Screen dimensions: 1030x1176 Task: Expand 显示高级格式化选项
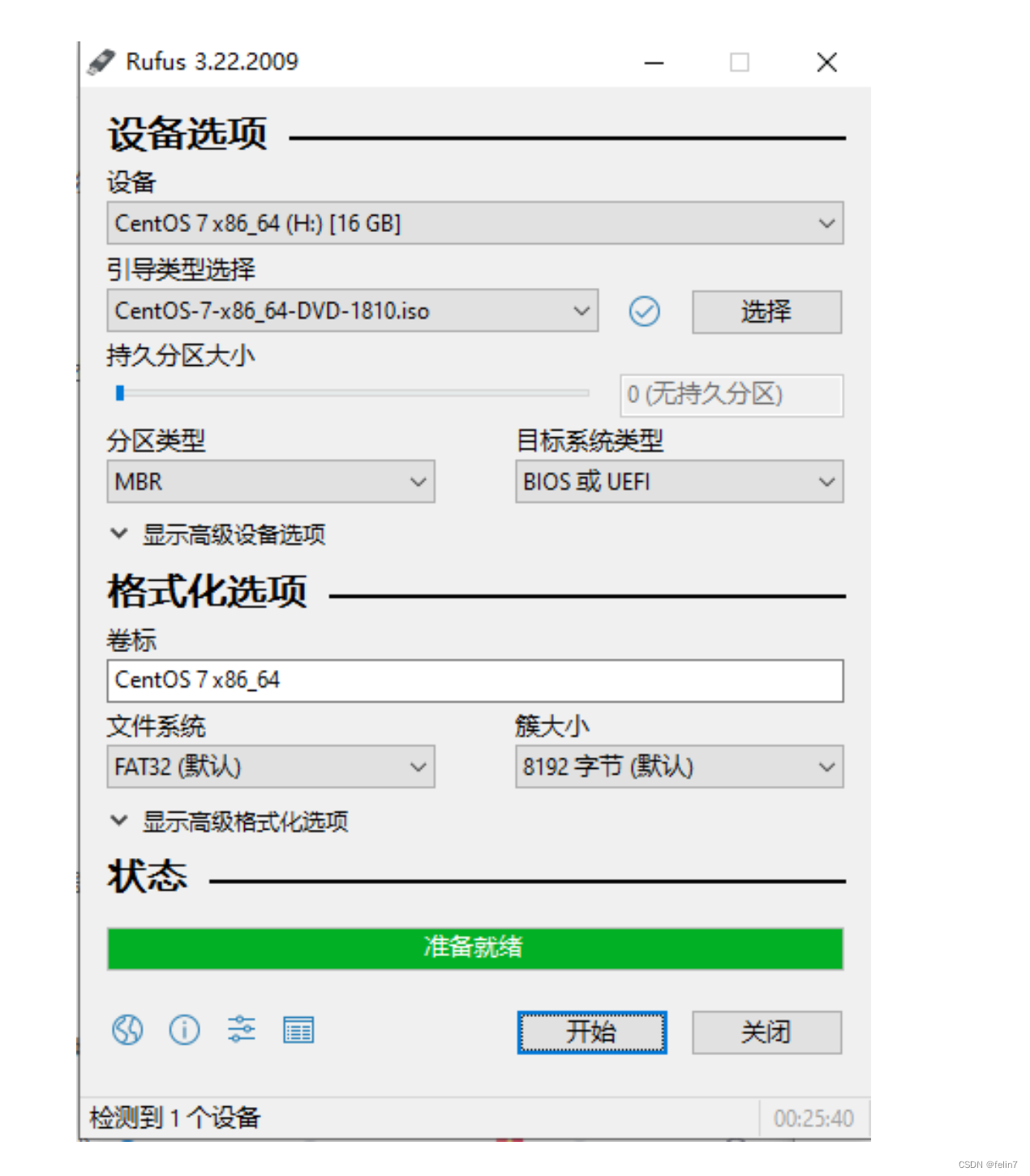229,822
